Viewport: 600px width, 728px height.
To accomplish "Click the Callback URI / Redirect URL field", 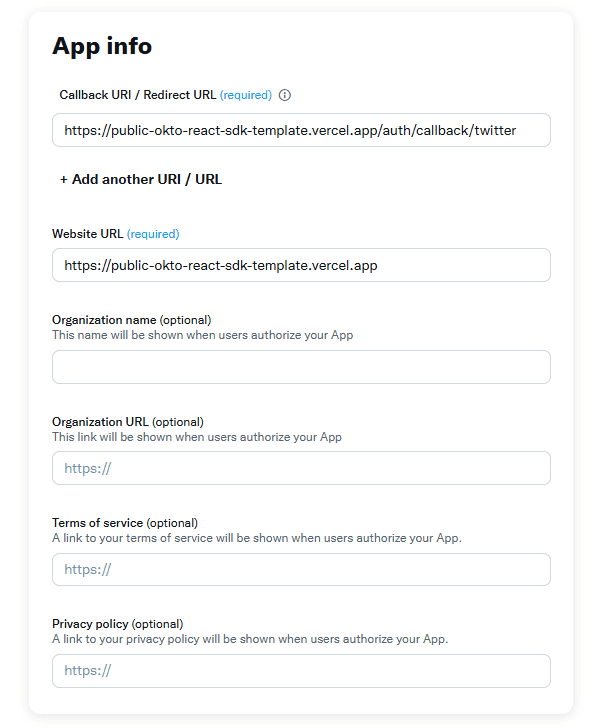I will pyautogui.click(x=300, y=130).
